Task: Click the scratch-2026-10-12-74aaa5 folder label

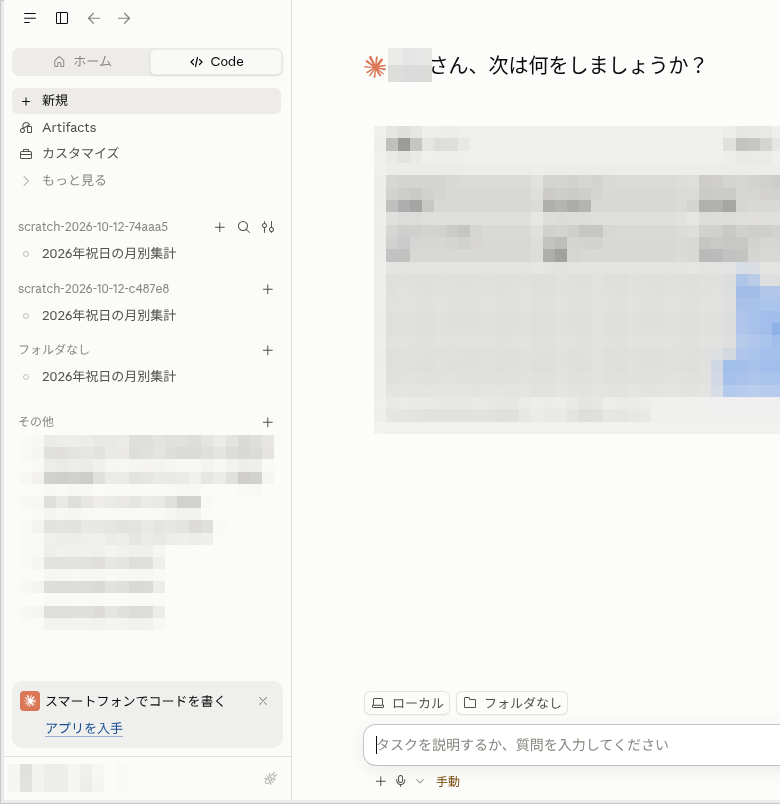Action: pos(93,227)
